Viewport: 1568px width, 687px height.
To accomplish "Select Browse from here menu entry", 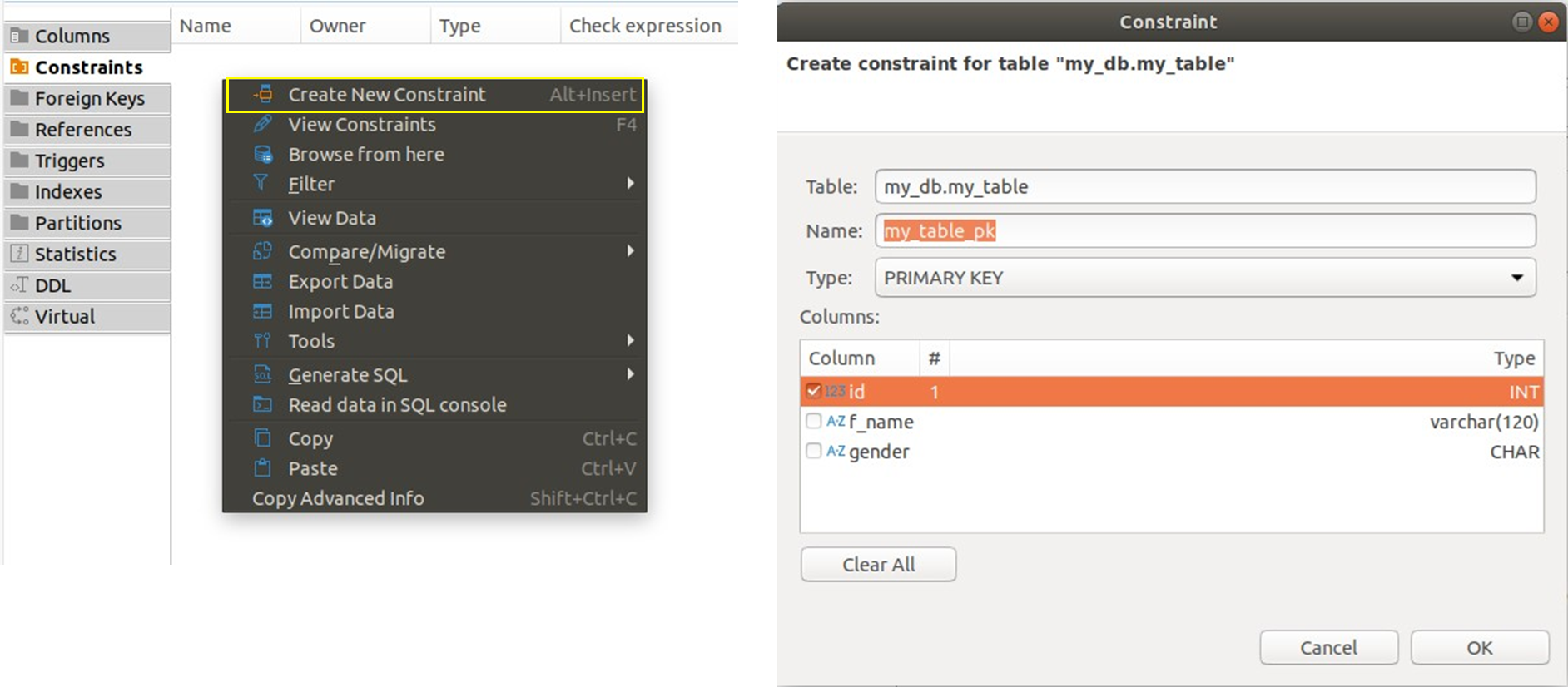I will coord(434,155).
